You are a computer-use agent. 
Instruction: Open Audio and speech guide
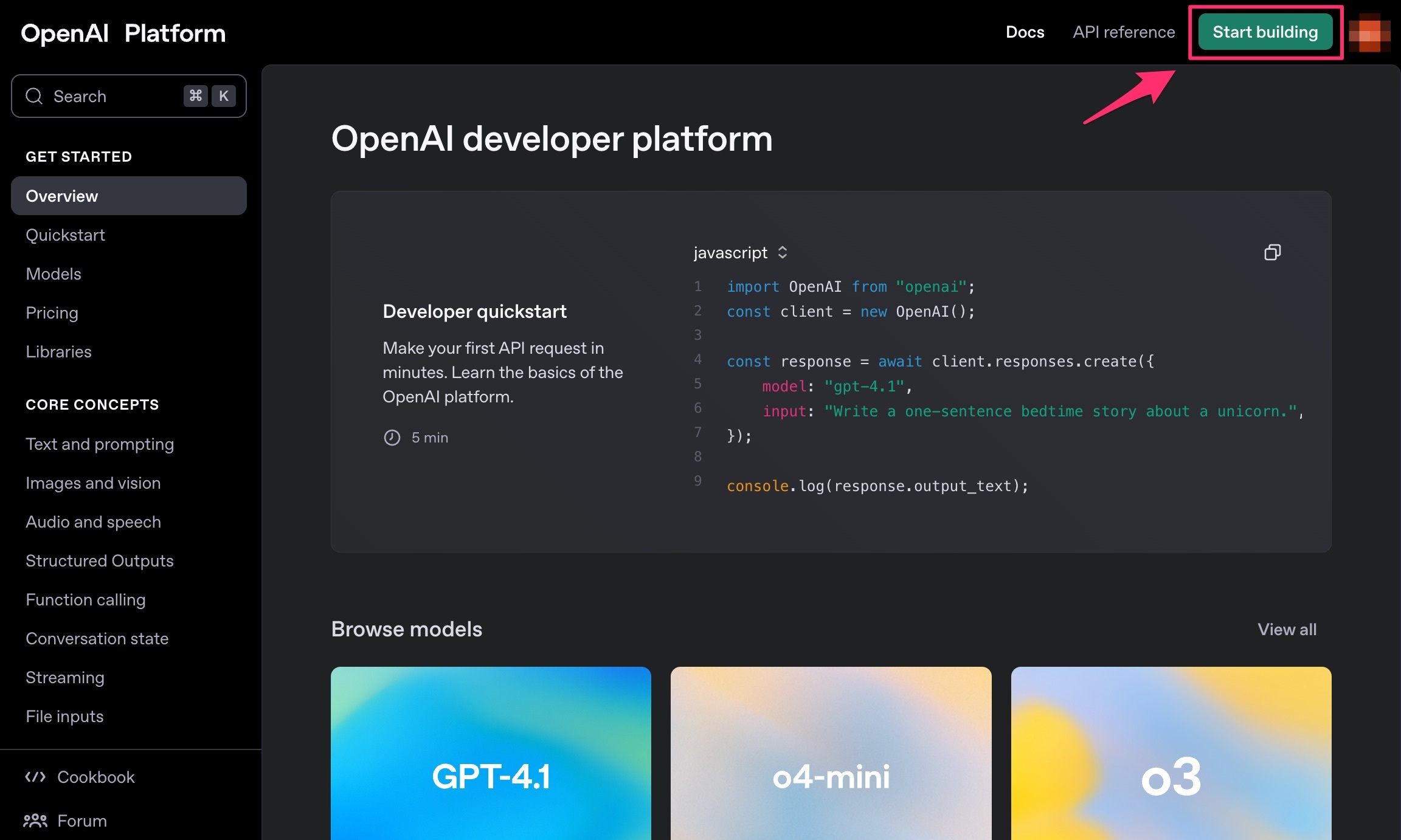(93, 522)
